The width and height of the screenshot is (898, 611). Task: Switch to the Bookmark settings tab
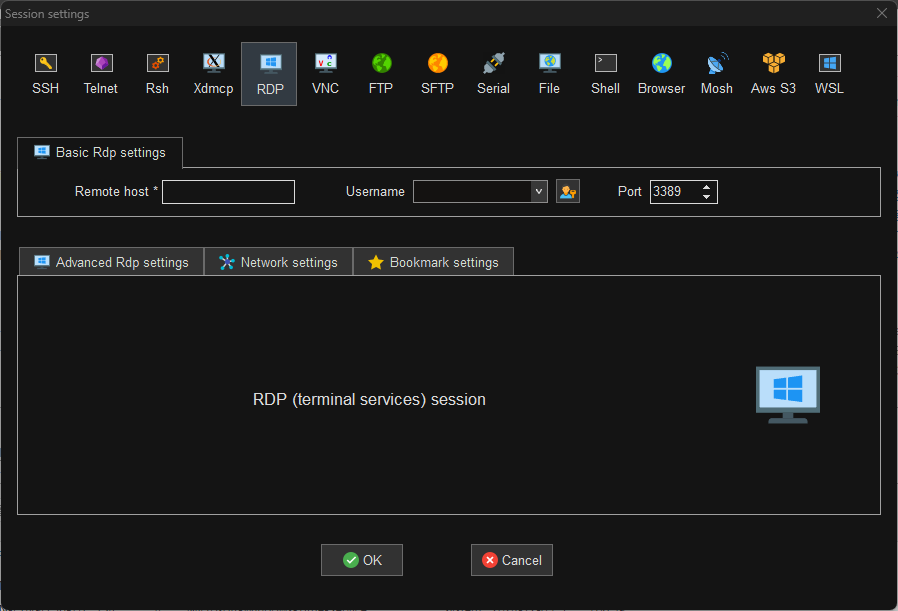433,261
